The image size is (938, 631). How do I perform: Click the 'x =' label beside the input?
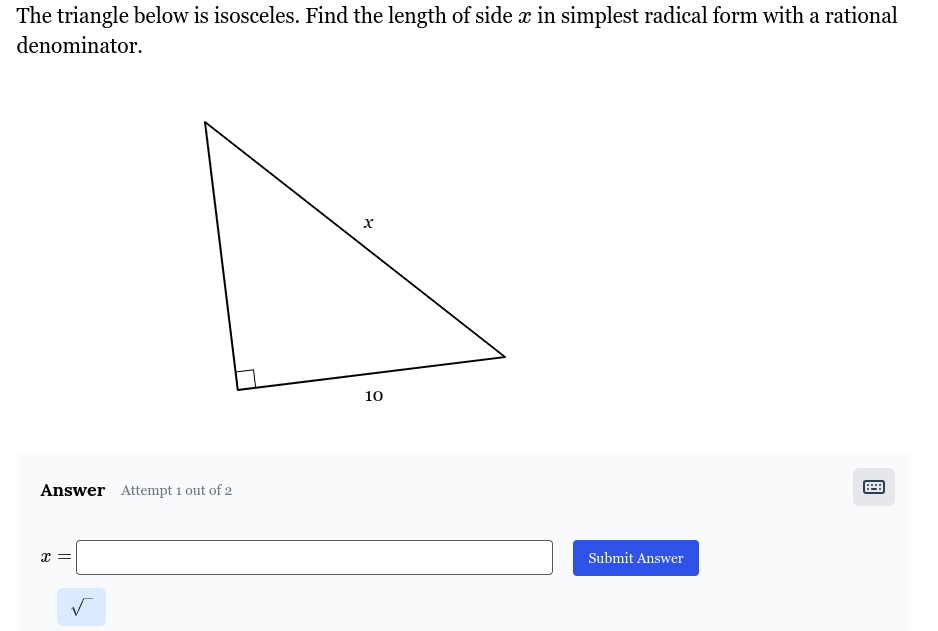[55, 558]
